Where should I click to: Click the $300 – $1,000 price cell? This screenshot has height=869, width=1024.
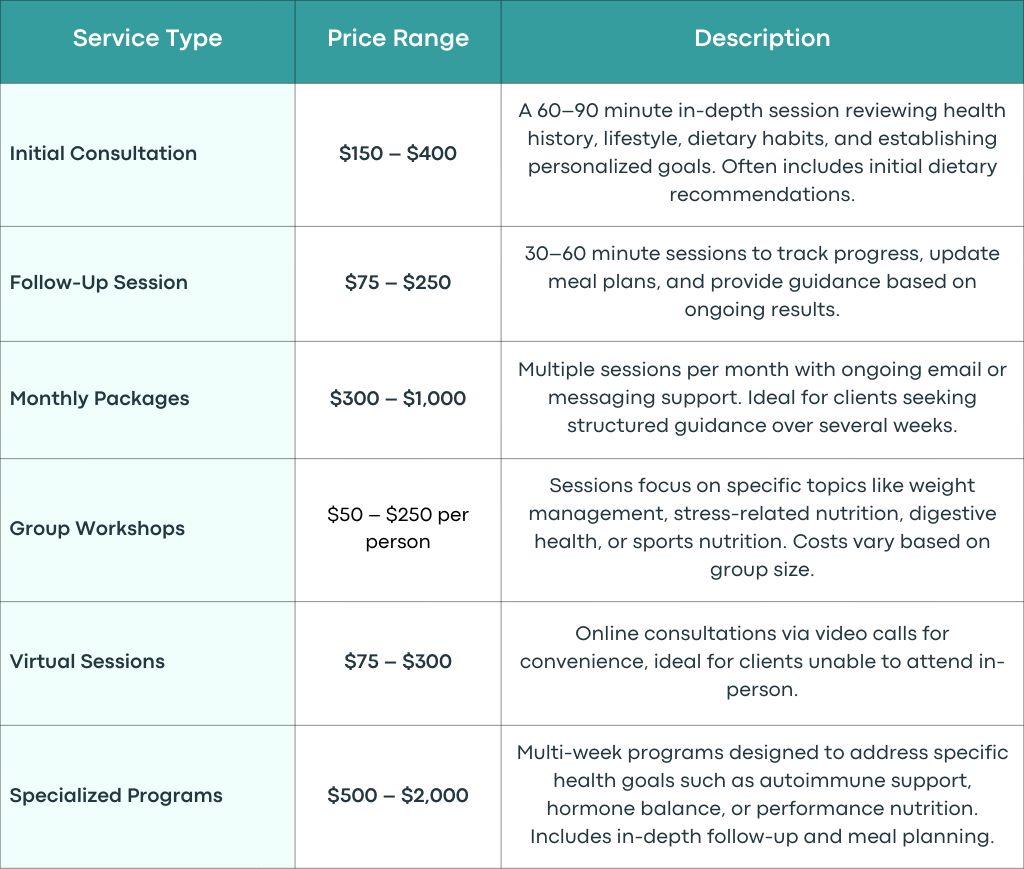[x=398, y=398]
